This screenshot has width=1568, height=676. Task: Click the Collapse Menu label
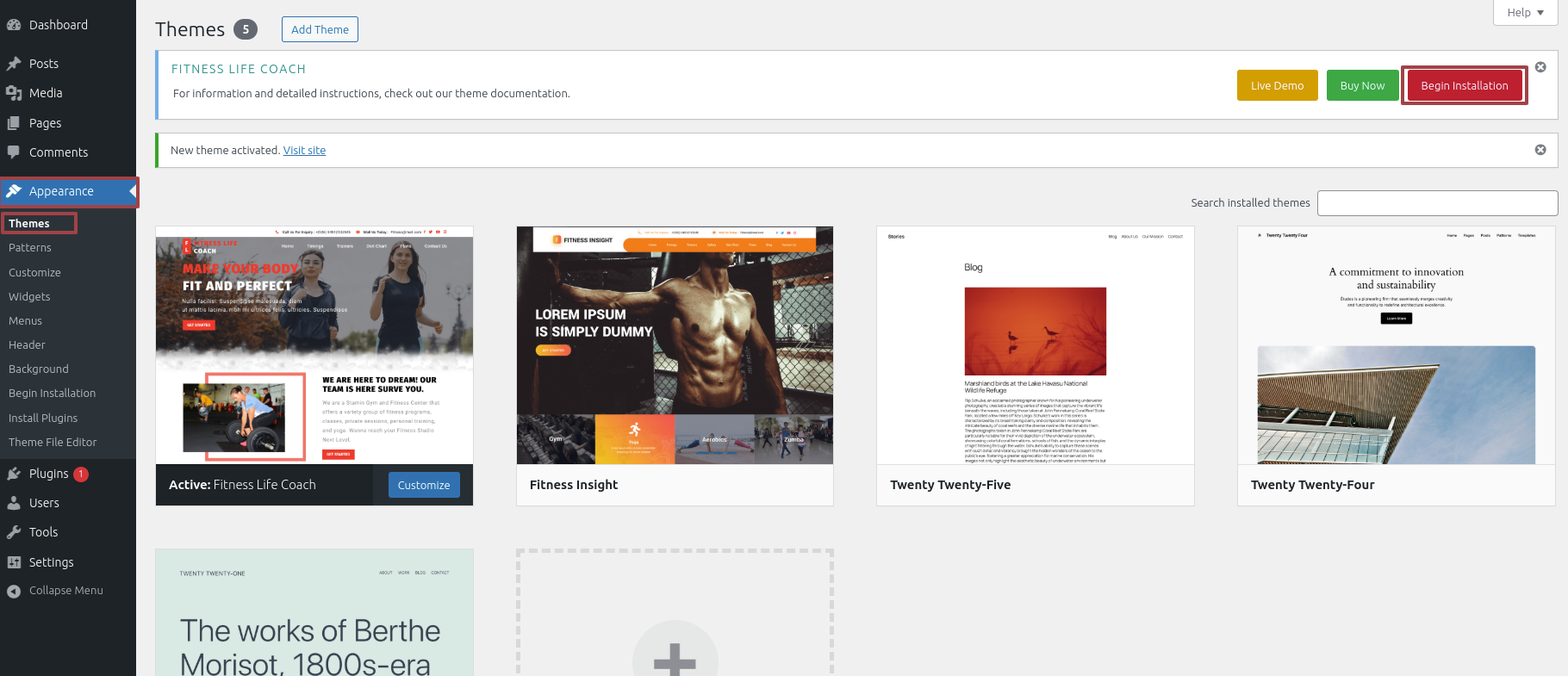click(x=65, y=591)
